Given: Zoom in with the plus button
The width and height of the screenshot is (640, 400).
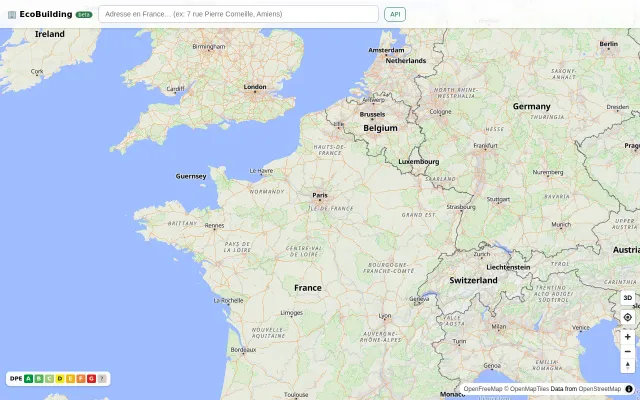Looking at the screenshot, I should pyautogui.click(x=628, y=337).
